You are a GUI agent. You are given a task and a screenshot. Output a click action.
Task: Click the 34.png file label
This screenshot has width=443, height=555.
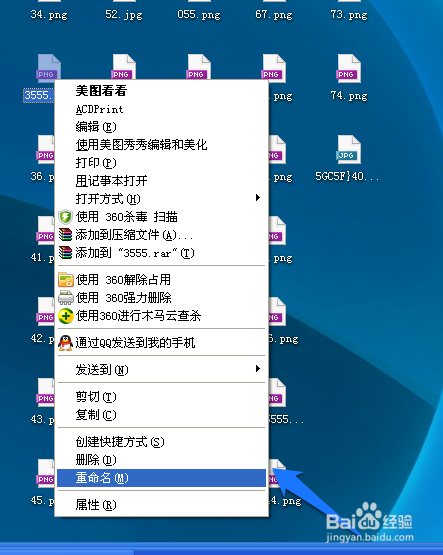click(49, 15)
